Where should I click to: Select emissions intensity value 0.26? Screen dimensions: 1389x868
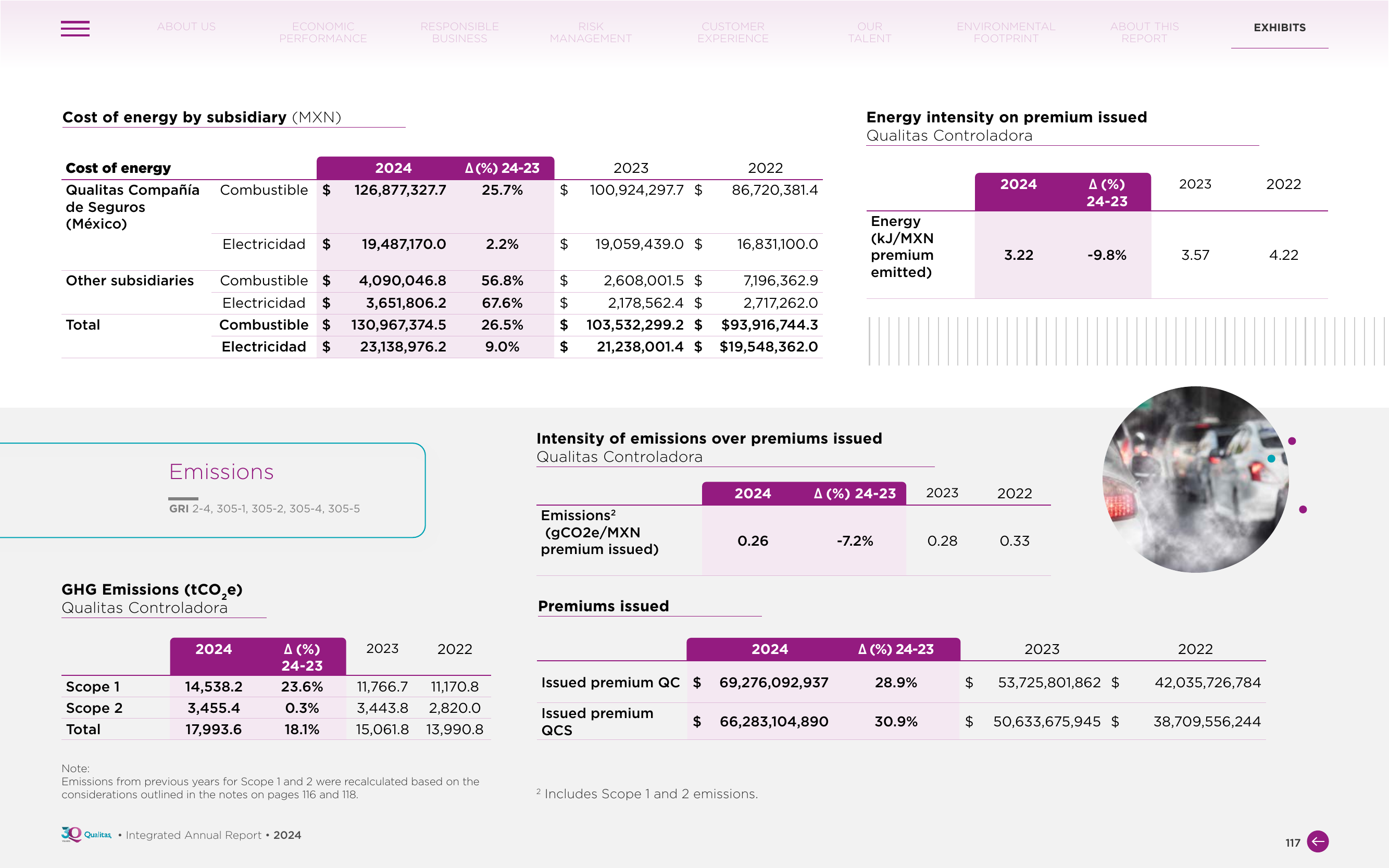[x=753, y=541]
